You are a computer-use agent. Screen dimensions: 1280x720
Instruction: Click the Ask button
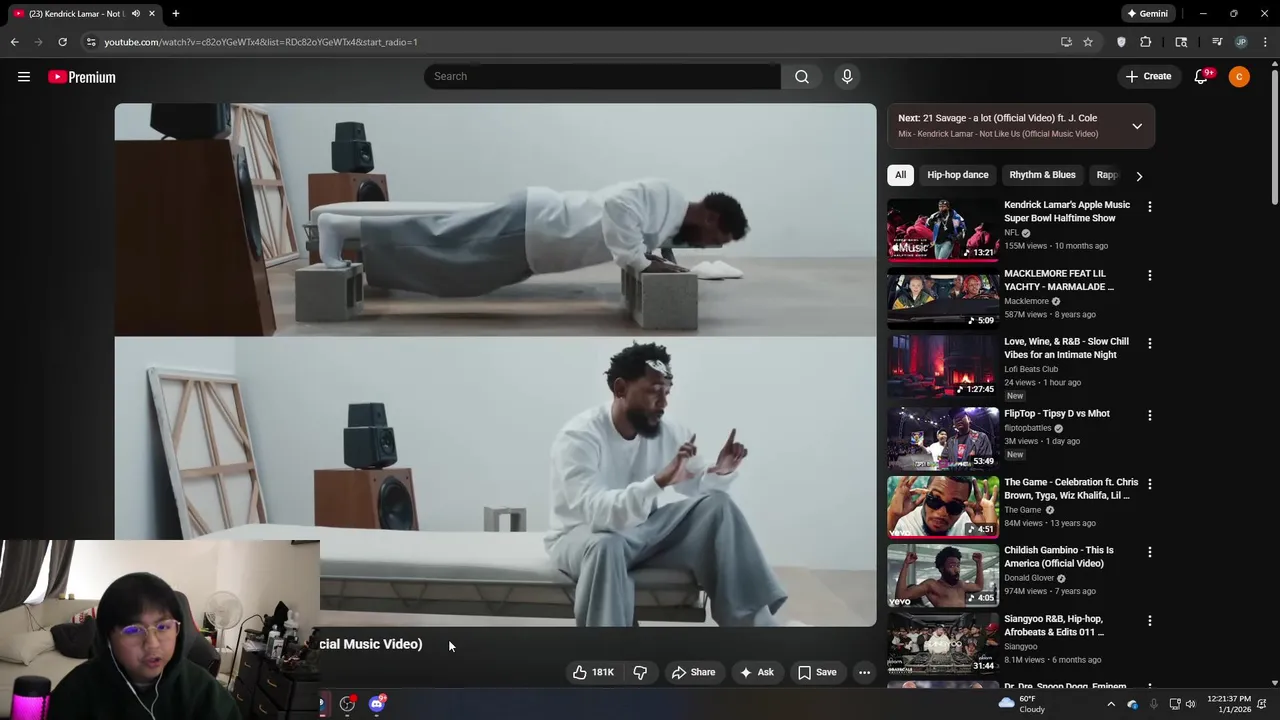coord(756,672)
